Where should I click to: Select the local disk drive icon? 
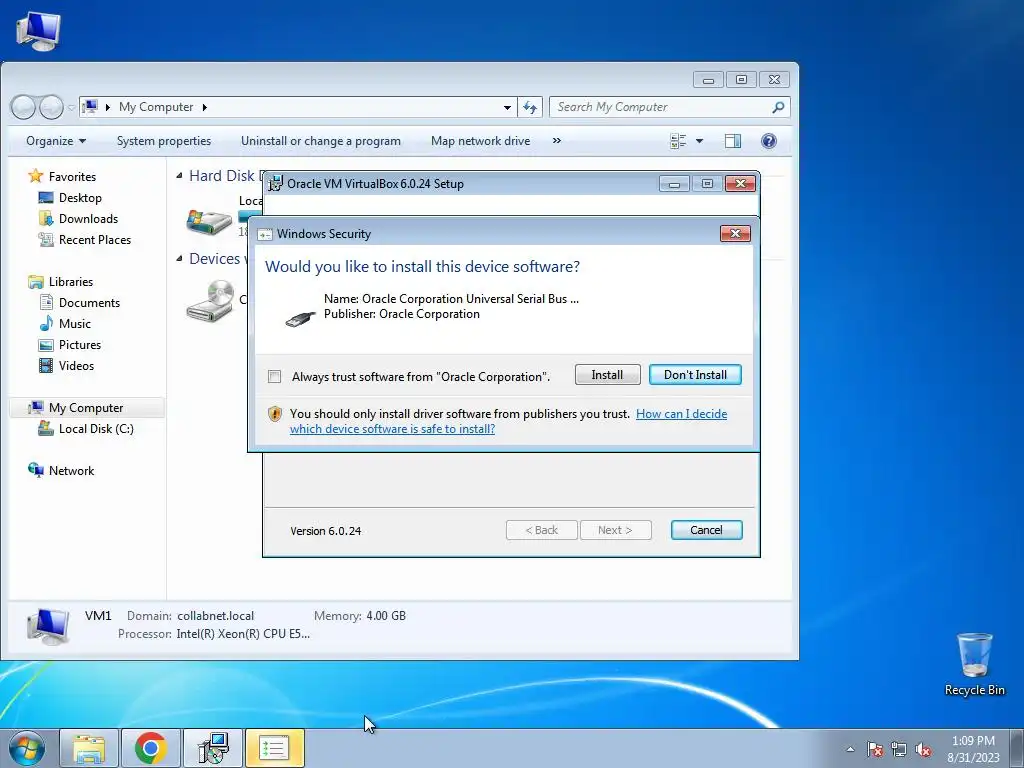(x=209, y=221)
